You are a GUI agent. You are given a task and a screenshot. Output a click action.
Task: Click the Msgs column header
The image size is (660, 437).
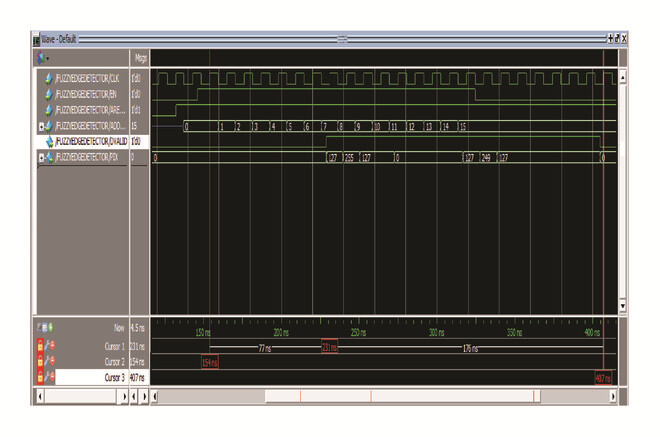click(141, 58)
